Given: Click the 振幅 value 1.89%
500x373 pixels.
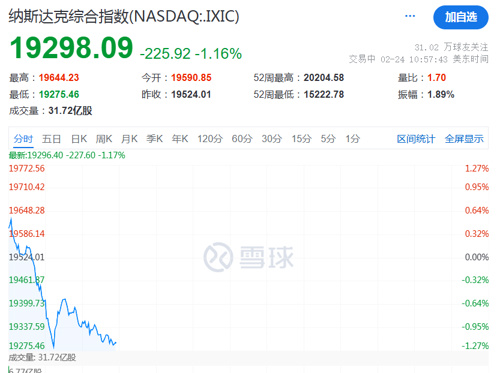Looking at the screenshot, I should [x=441, y=94].
